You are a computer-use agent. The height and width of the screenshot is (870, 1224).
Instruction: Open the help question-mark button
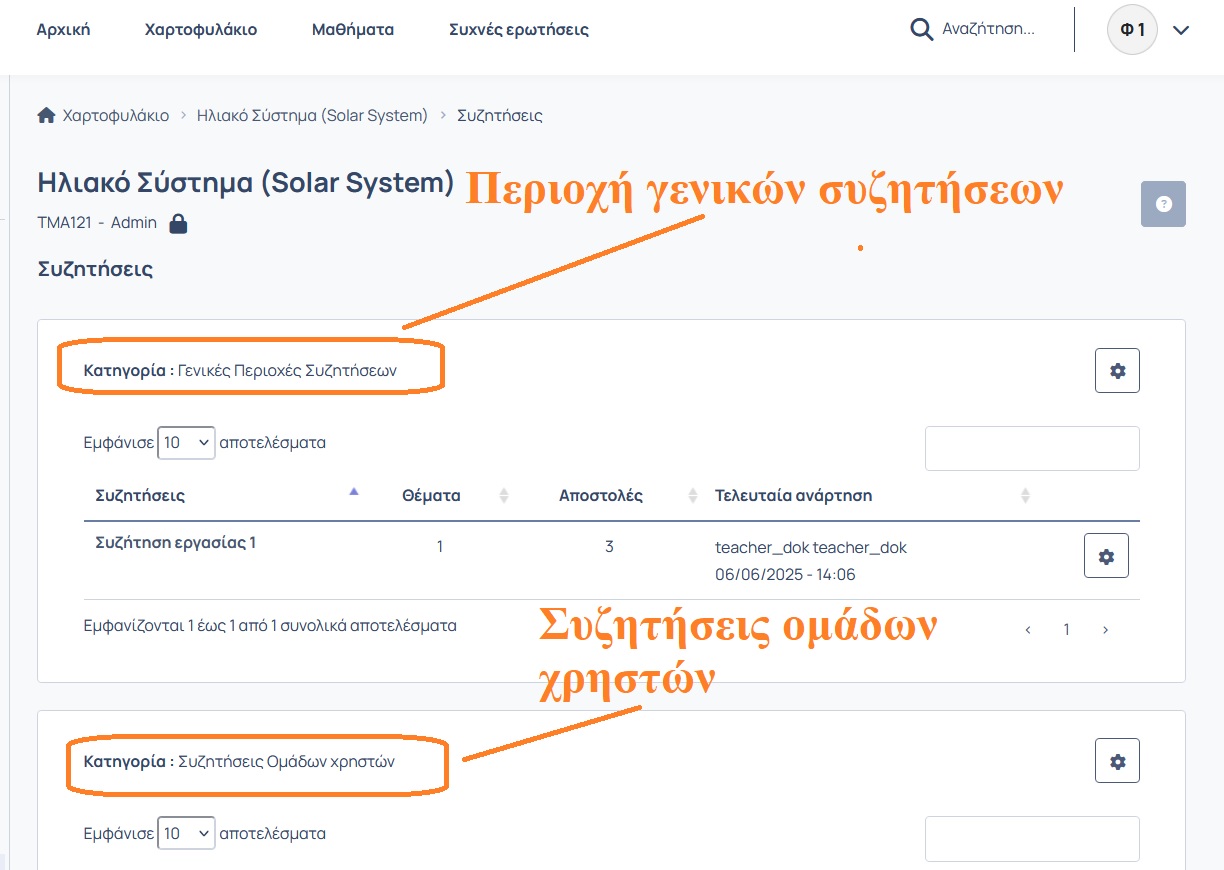(1163, 204)
